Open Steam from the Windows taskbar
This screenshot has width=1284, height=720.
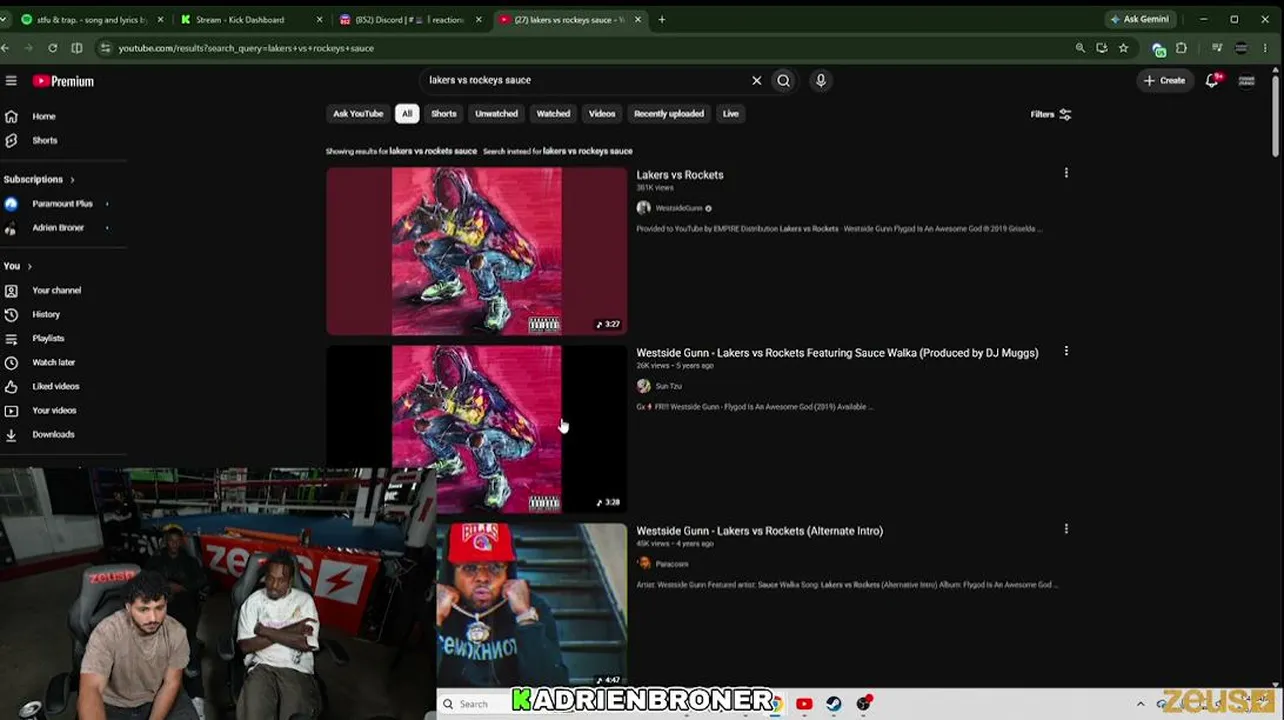pyautogui.click(x=833, y=704)
